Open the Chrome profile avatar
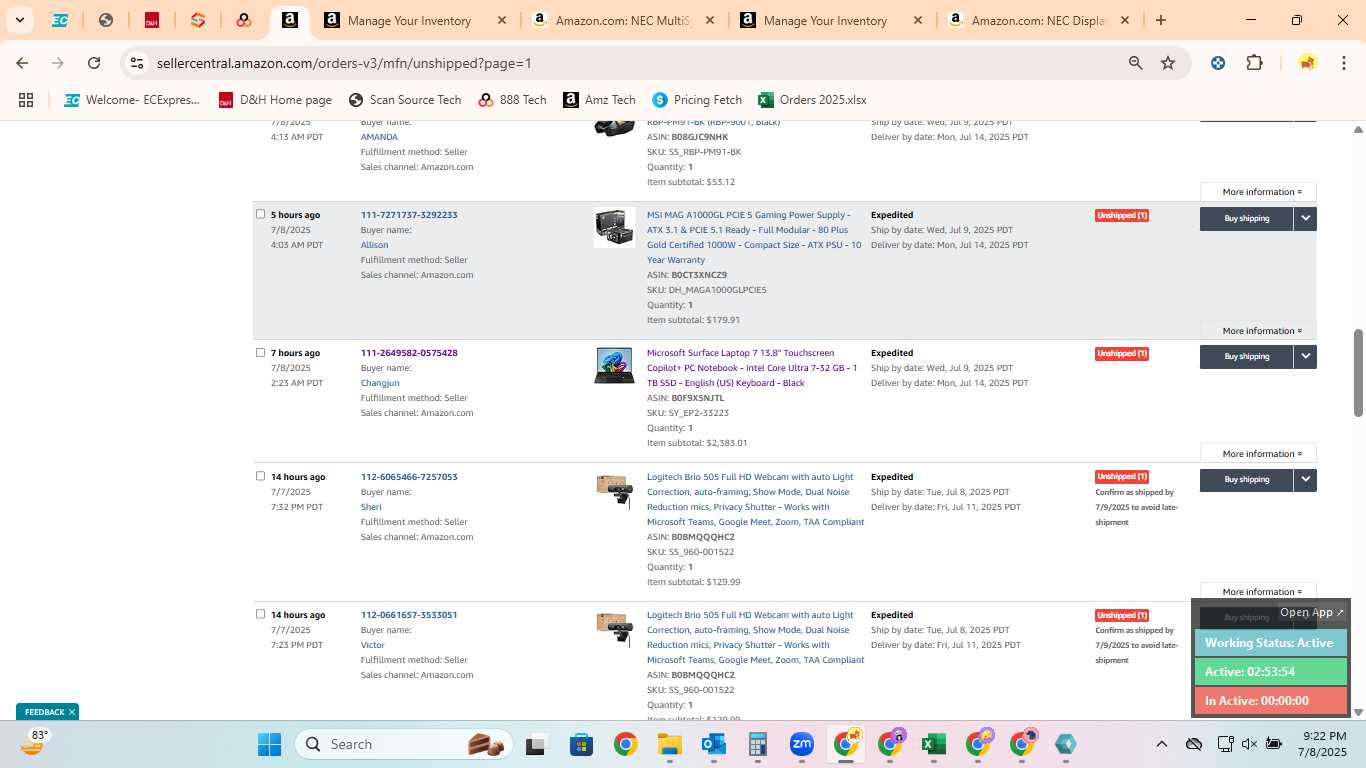This screenshot has width=1366, height=768. point(1307,63)
